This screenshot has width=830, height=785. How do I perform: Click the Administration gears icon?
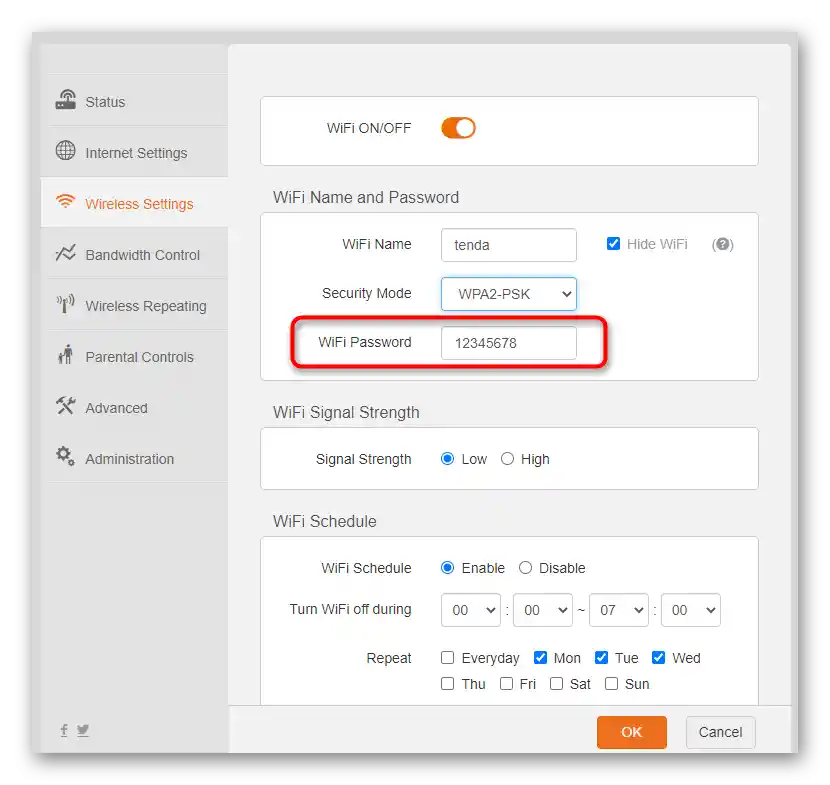pos(66,456)
